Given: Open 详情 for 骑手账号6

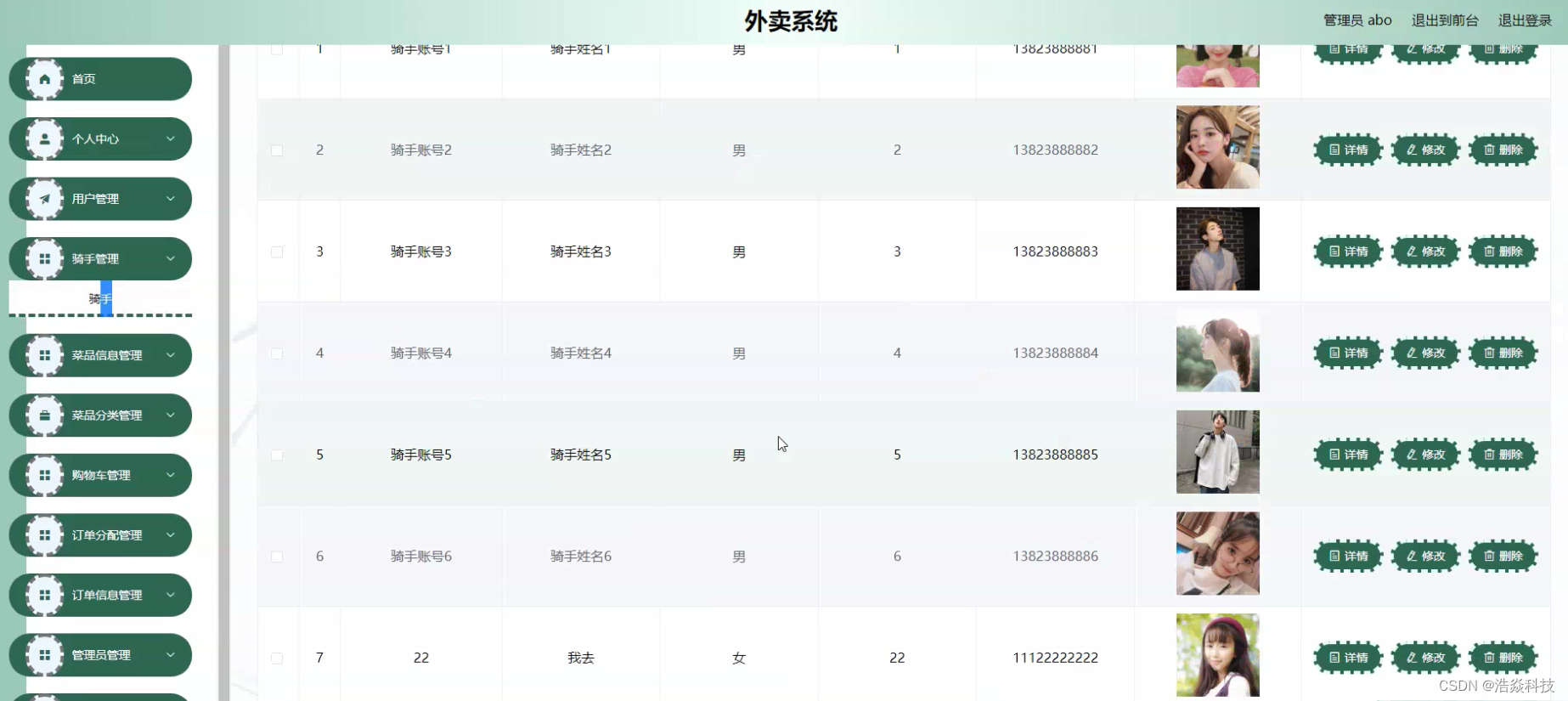Looking at the screenshot, I should pyautogui.click(x=1348, y=556).
